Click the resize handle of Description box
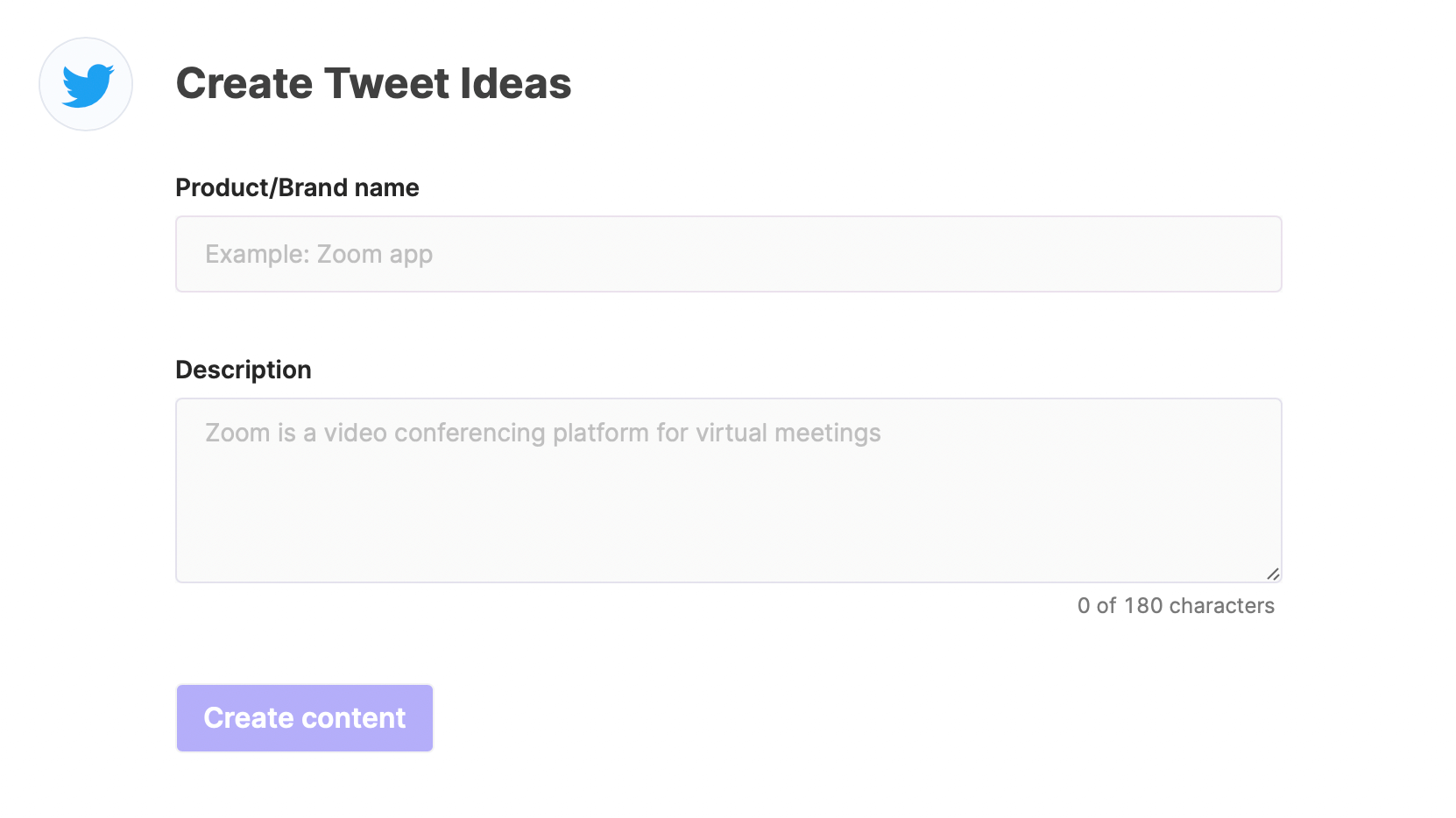The height and width of the screenshot is (818, 1456). point(1273,574)
